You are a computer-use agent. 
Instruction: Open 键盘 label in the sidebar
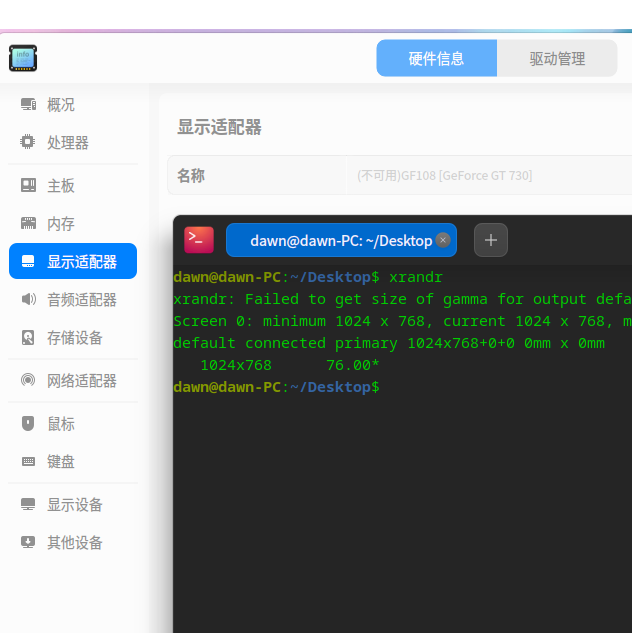point(61,462)
